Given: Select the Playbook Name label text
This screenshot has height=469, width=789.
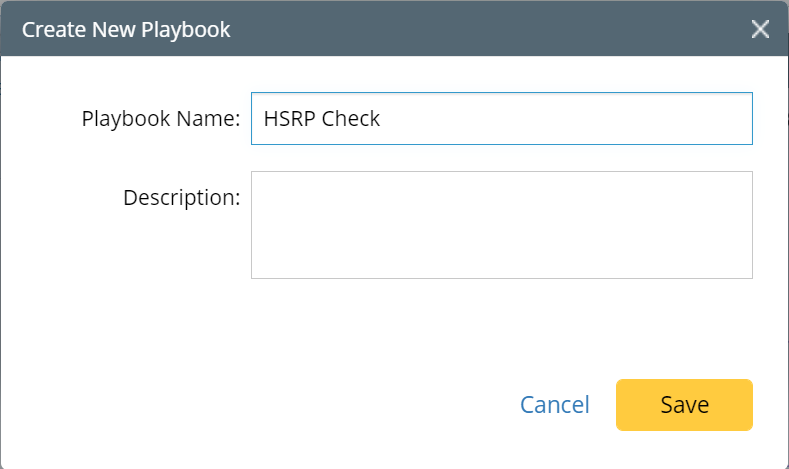Looking at the screenshot, I should 161,119.
